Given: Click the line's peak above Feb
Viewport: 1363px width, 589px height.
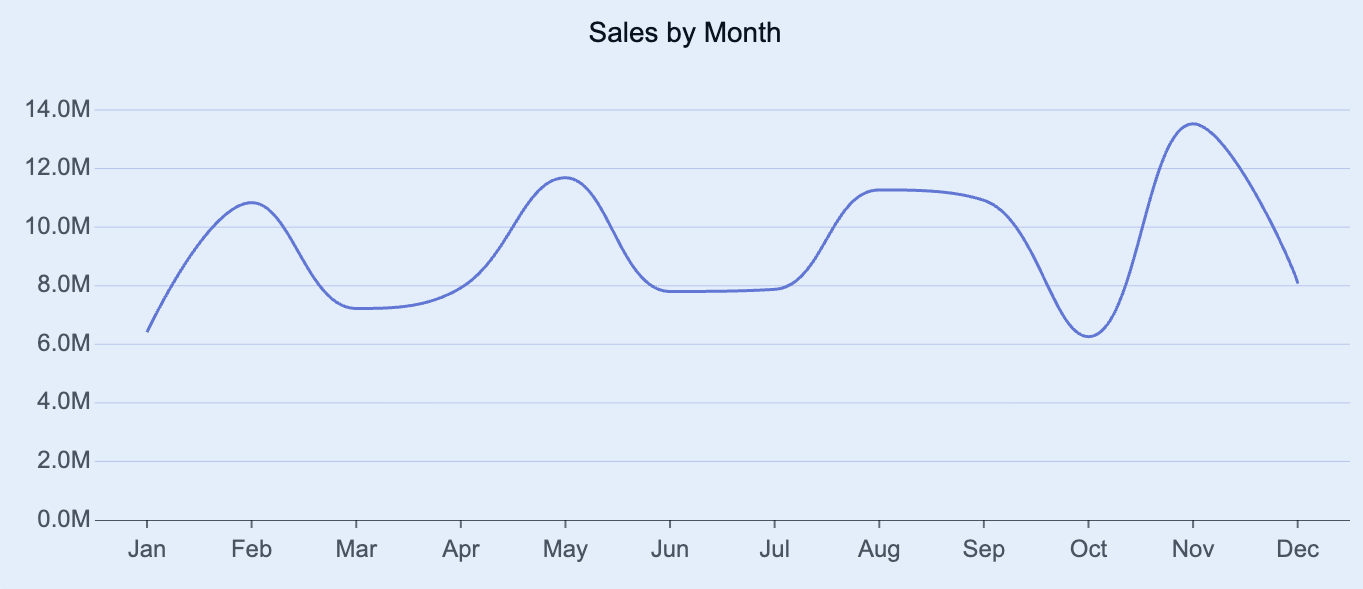Looking at the screenshot, I should pos(251,203).
